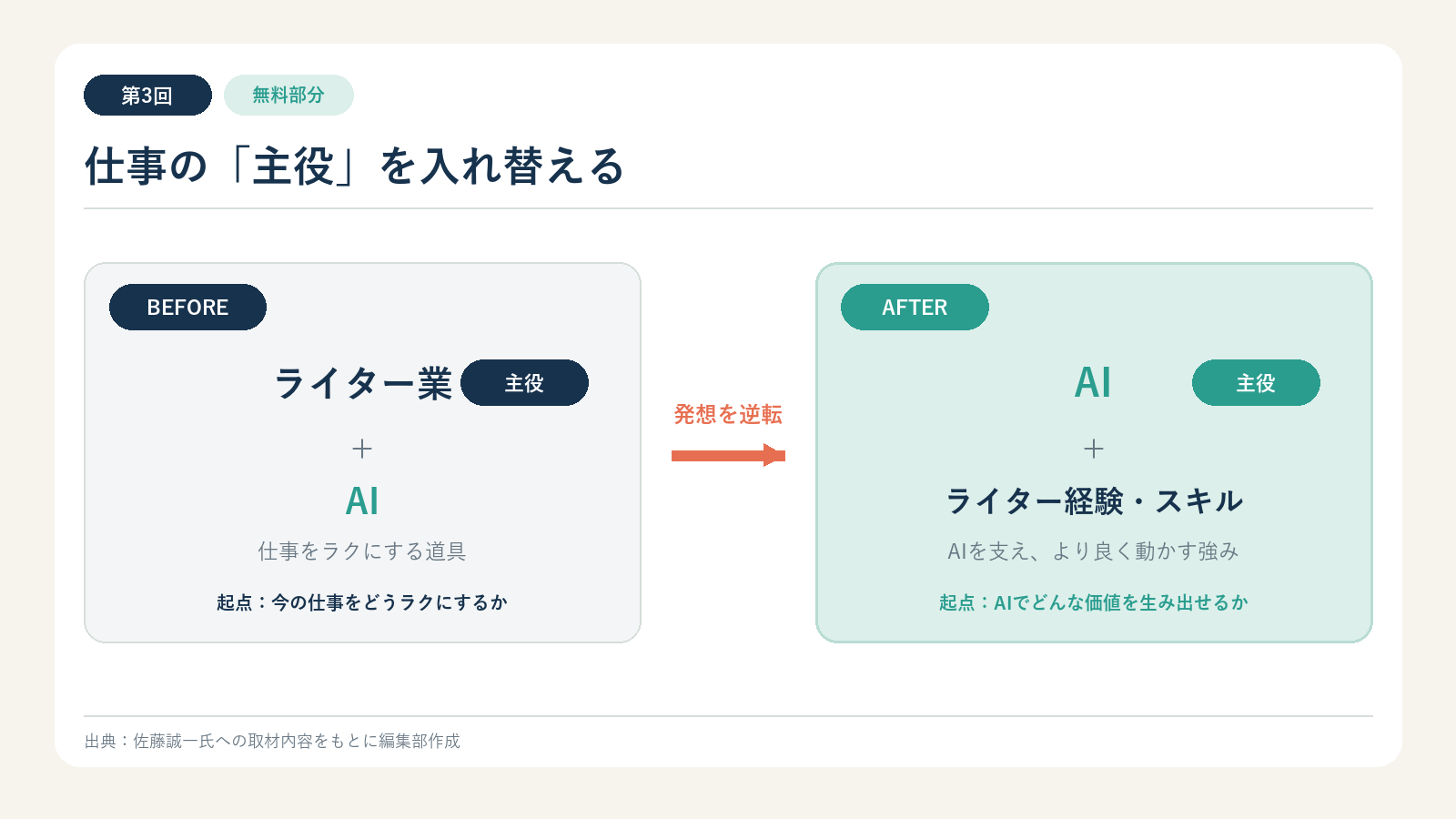This screenshot has width=1456, height=819.
Task: Click the navy 主役 badge beside ライター業
Action: (x=524, y=383)
